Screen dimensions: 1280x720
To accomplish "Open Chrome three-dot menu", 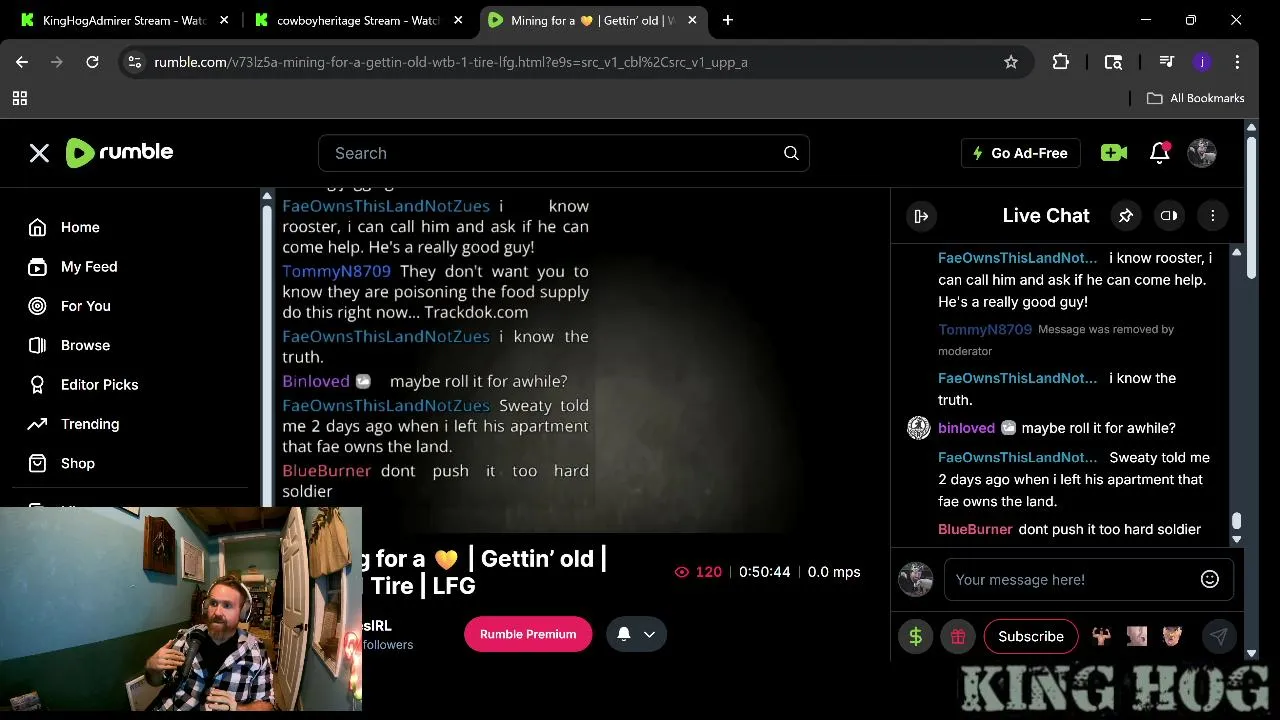I will tap(1238, 62).
